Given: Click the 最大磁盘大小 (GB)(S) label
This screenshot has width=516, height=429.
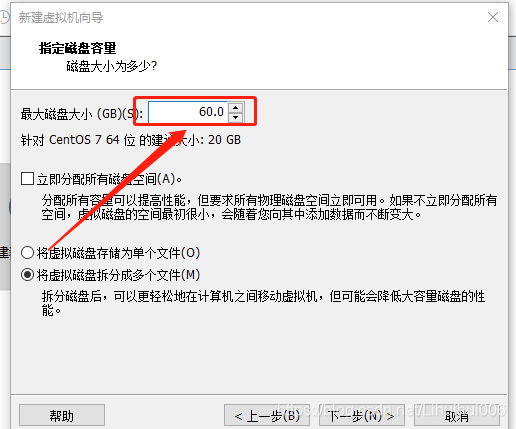Looking at the screenshot, I should (x=82, y=114).
